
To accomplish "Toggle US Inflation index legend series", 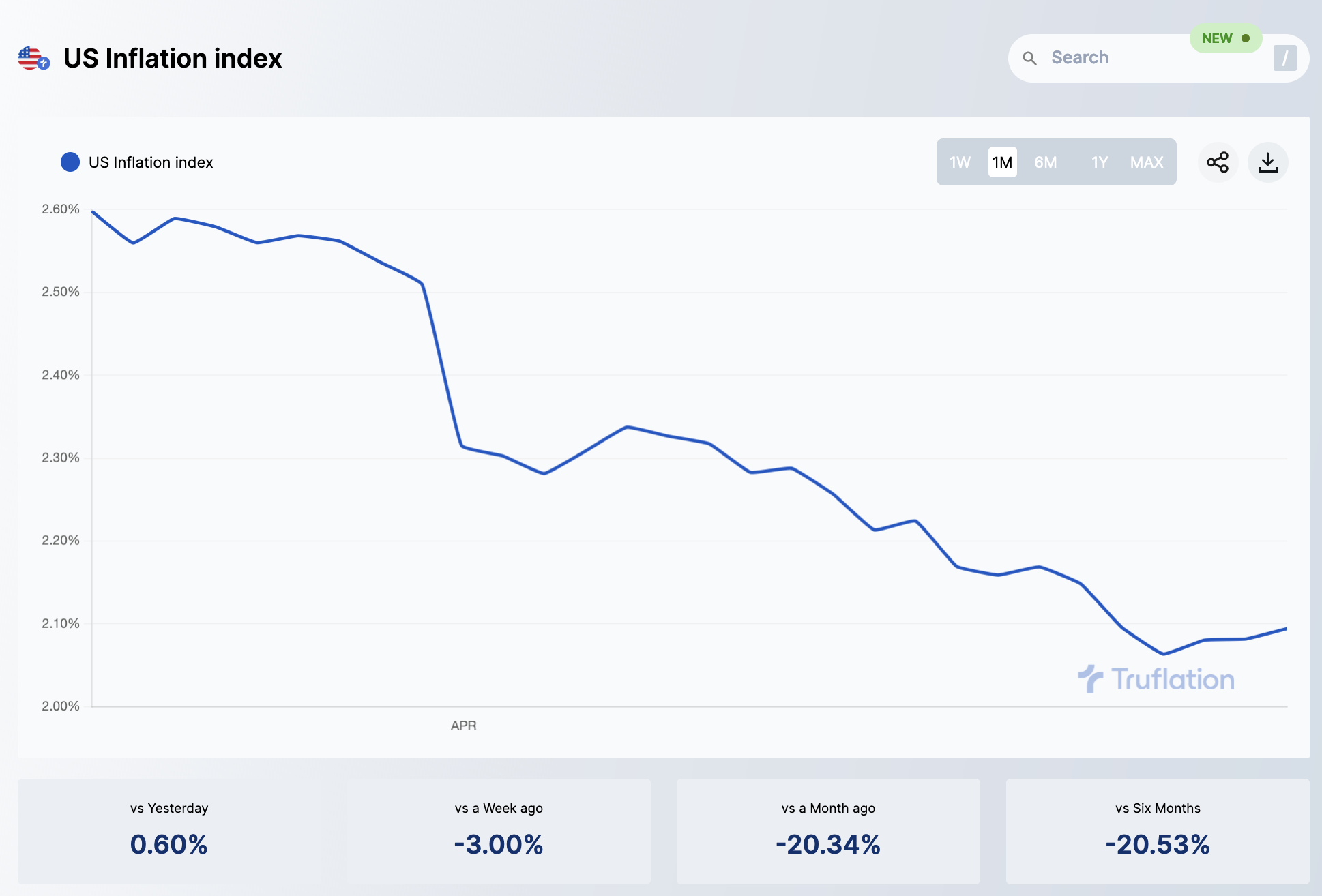I will pos(151,162).
